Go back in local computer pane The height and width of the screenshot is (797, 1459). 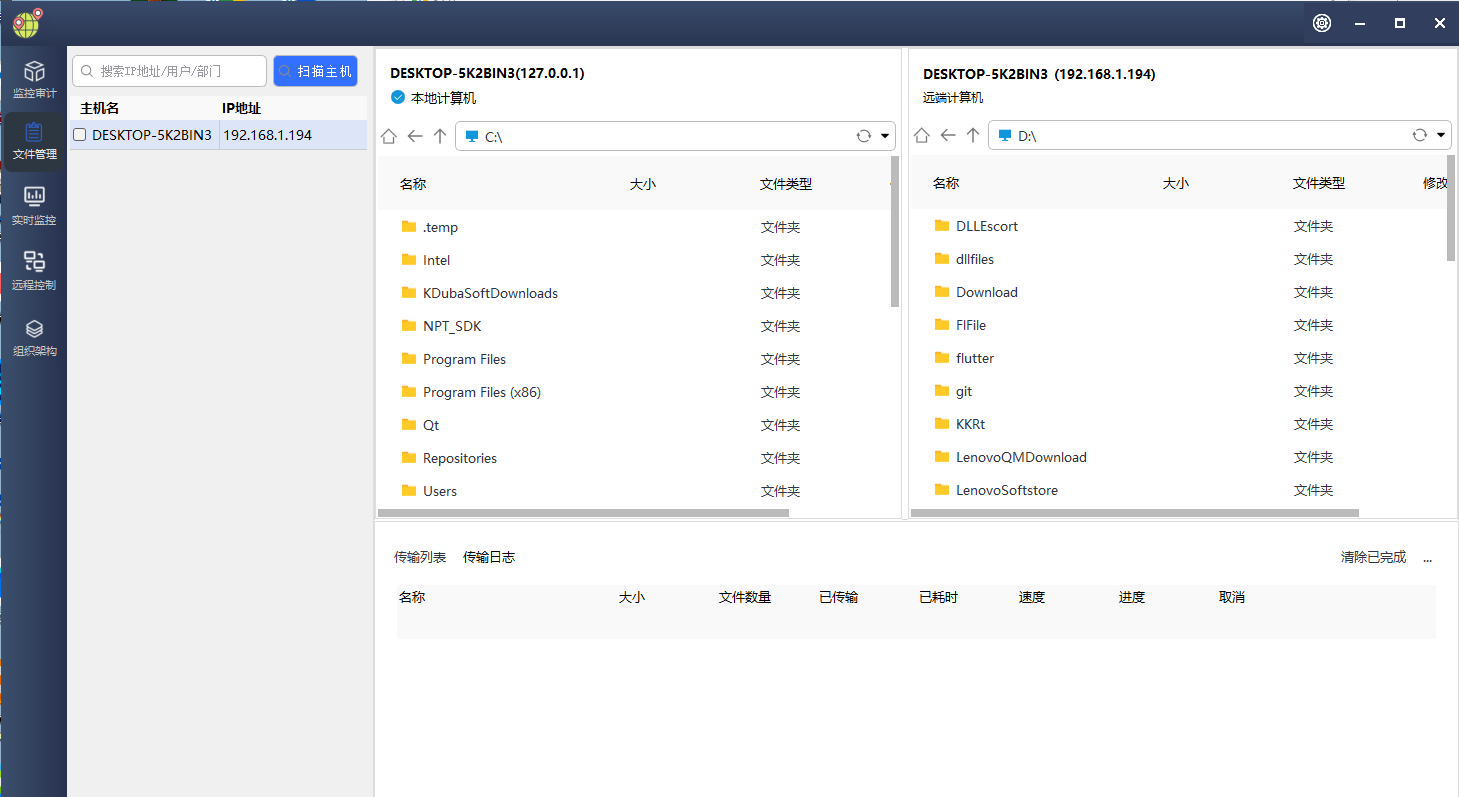pos(415,136)
